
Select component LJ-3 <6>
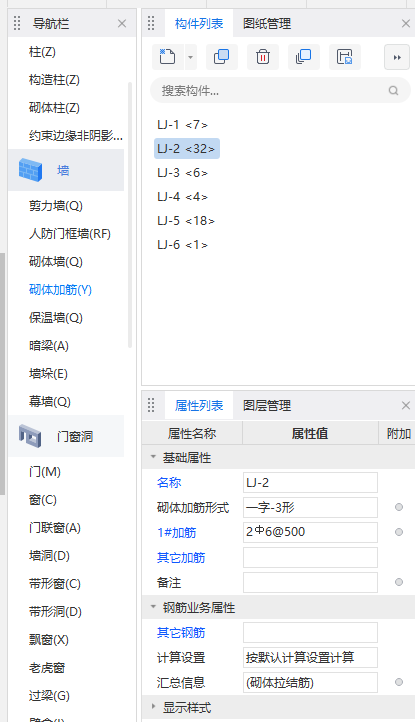point(182,173)
